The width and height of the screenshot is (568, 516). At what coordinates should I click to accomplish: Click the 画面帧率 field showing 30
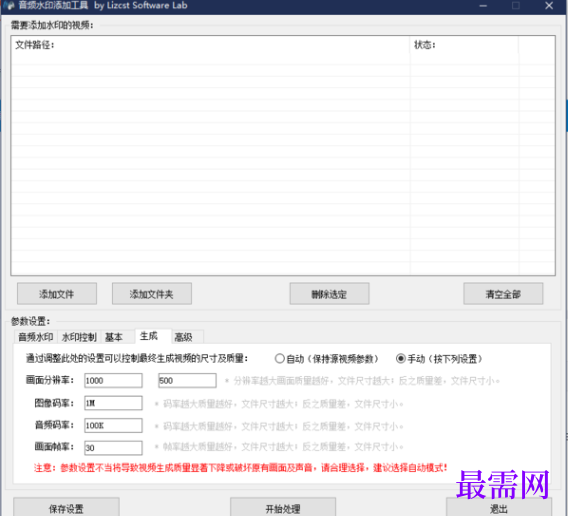point(113,448)
